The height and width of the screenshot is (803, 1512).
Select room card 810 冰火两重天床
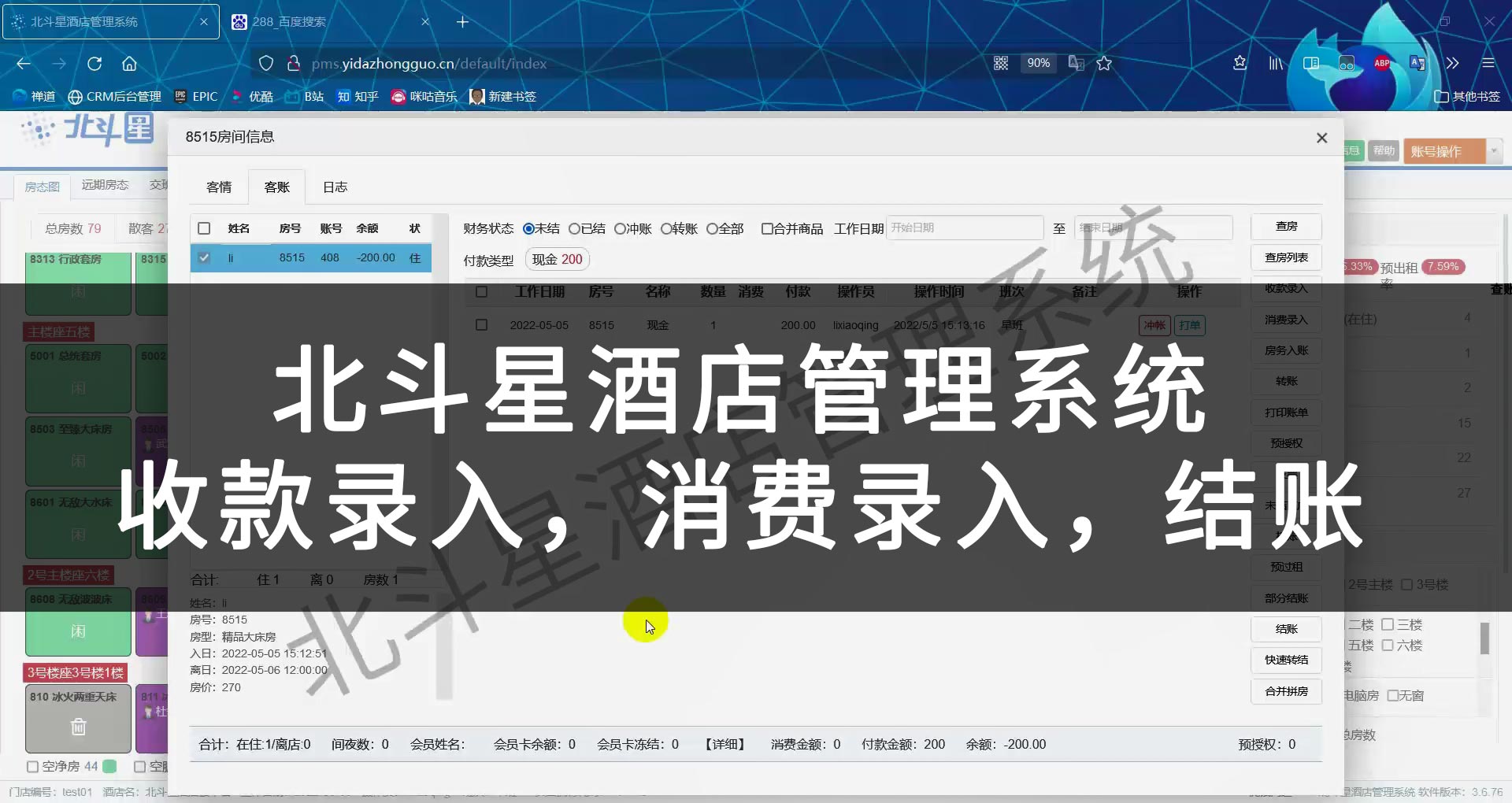(78, 719)
